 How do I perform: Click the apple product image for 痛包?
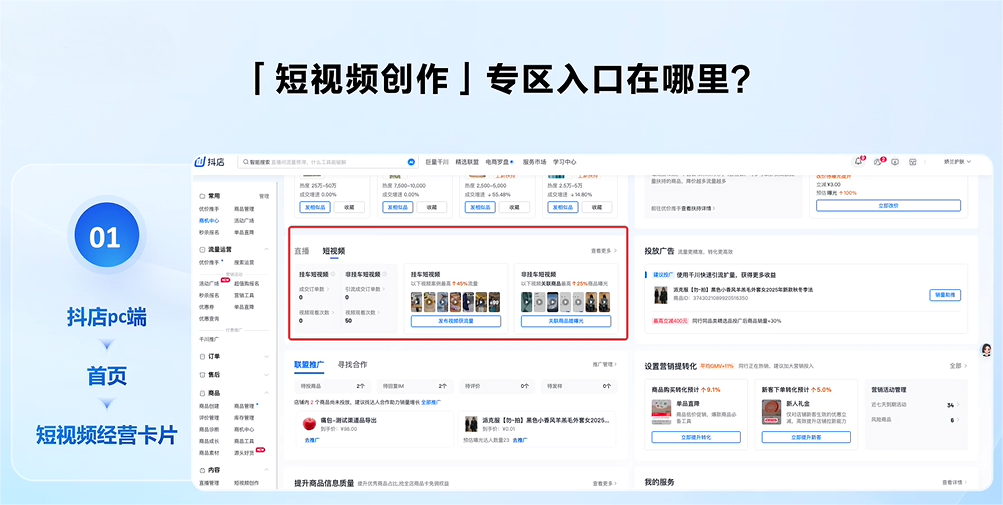pyautogui.click(x=310, y=424)
